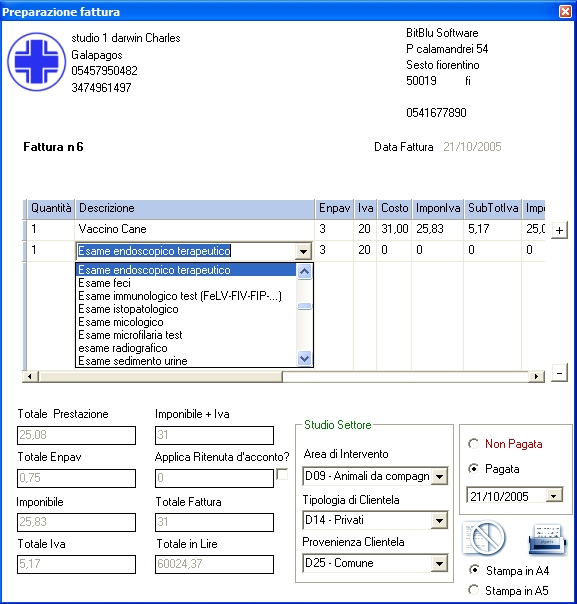The image size is (577, 604).
Task: Click the dropdown list scrollbar thumb
Action: click(304, 307)
